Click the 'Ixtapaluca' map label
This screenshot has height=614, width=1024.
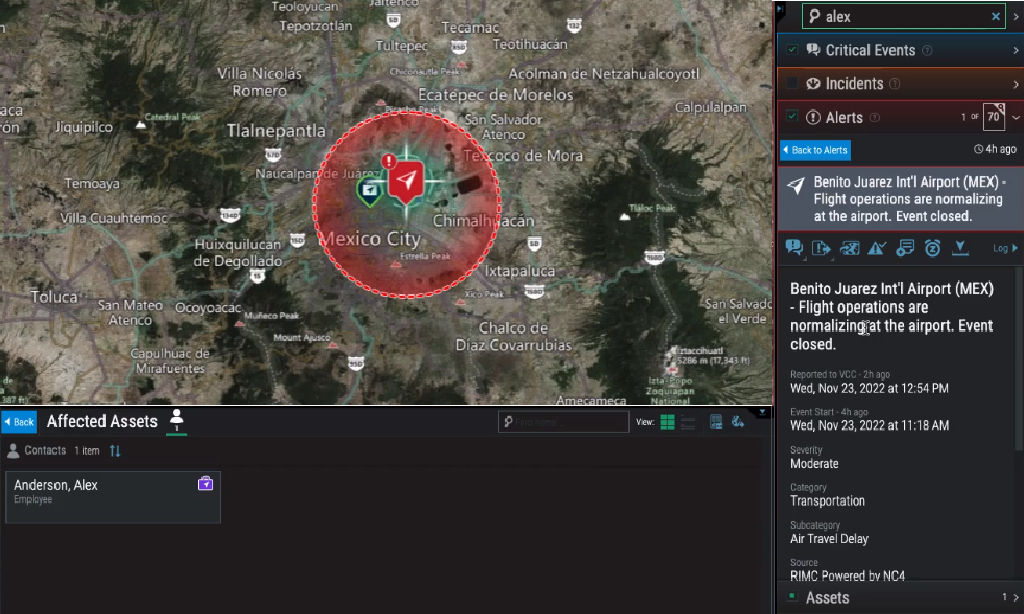[x=519, y=270]
